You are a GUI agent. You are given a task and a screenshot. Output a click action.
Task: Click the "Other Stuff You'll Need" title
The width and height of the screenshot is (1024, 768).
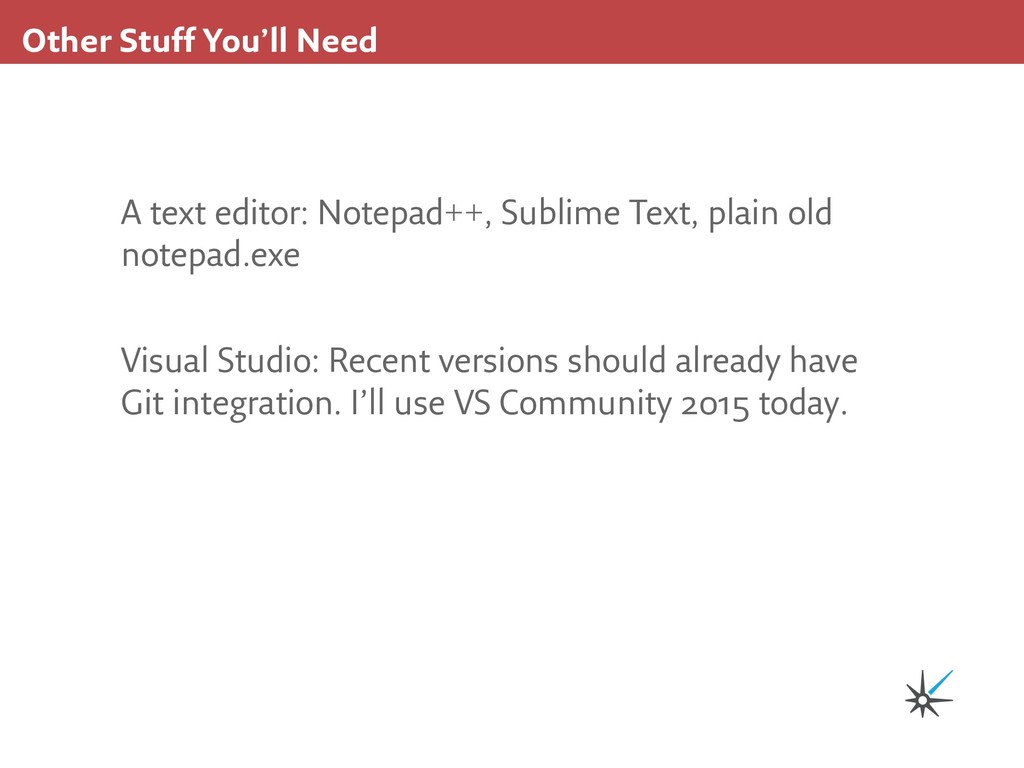199,41
